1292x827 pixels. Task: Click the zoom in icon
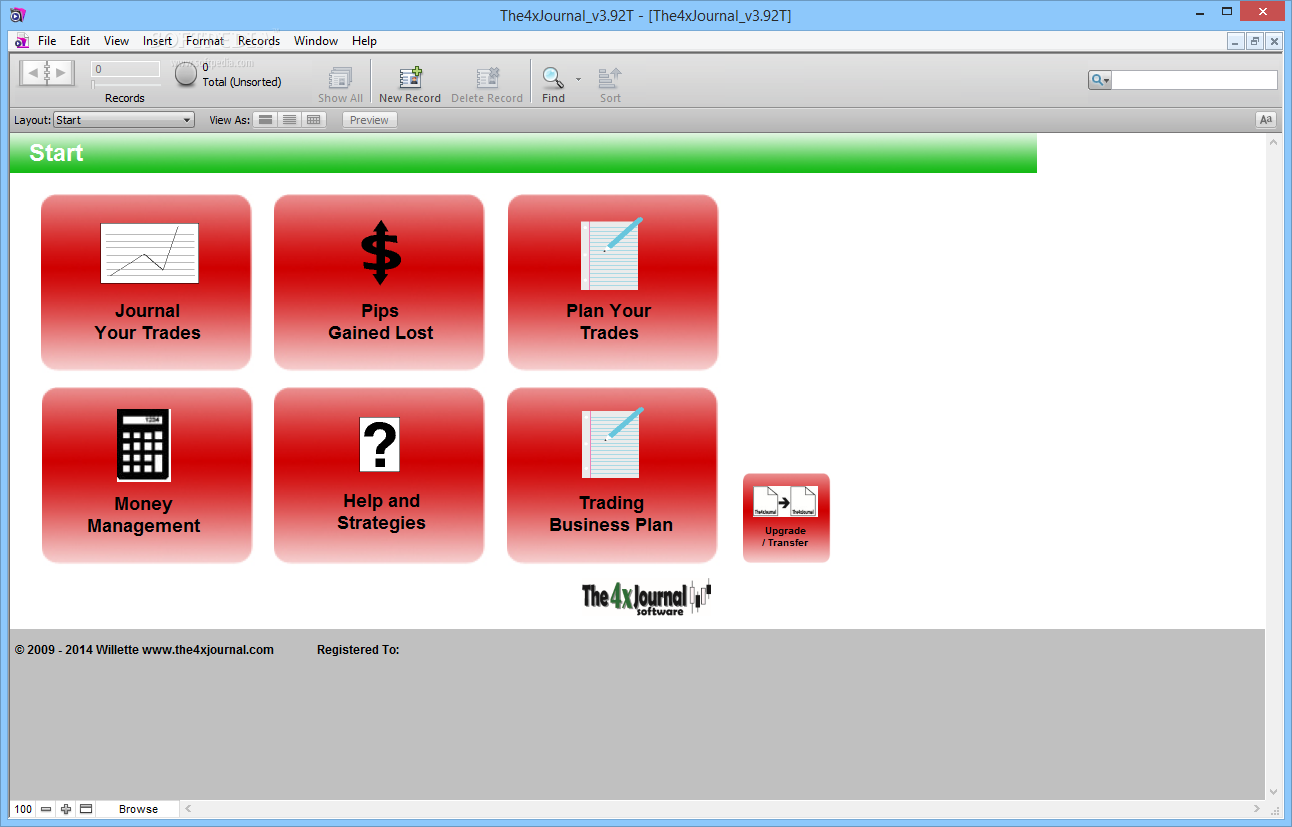pyautogui.click(x=66, y=809)
